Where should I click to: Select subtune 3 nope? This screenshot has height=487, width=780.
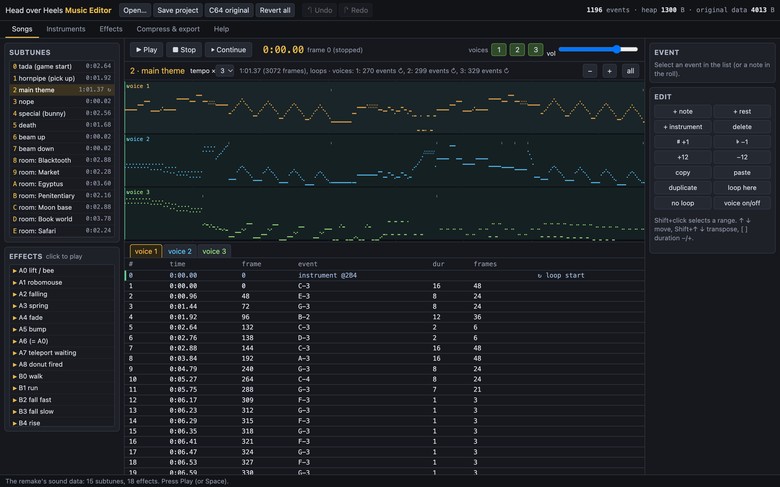62,101
